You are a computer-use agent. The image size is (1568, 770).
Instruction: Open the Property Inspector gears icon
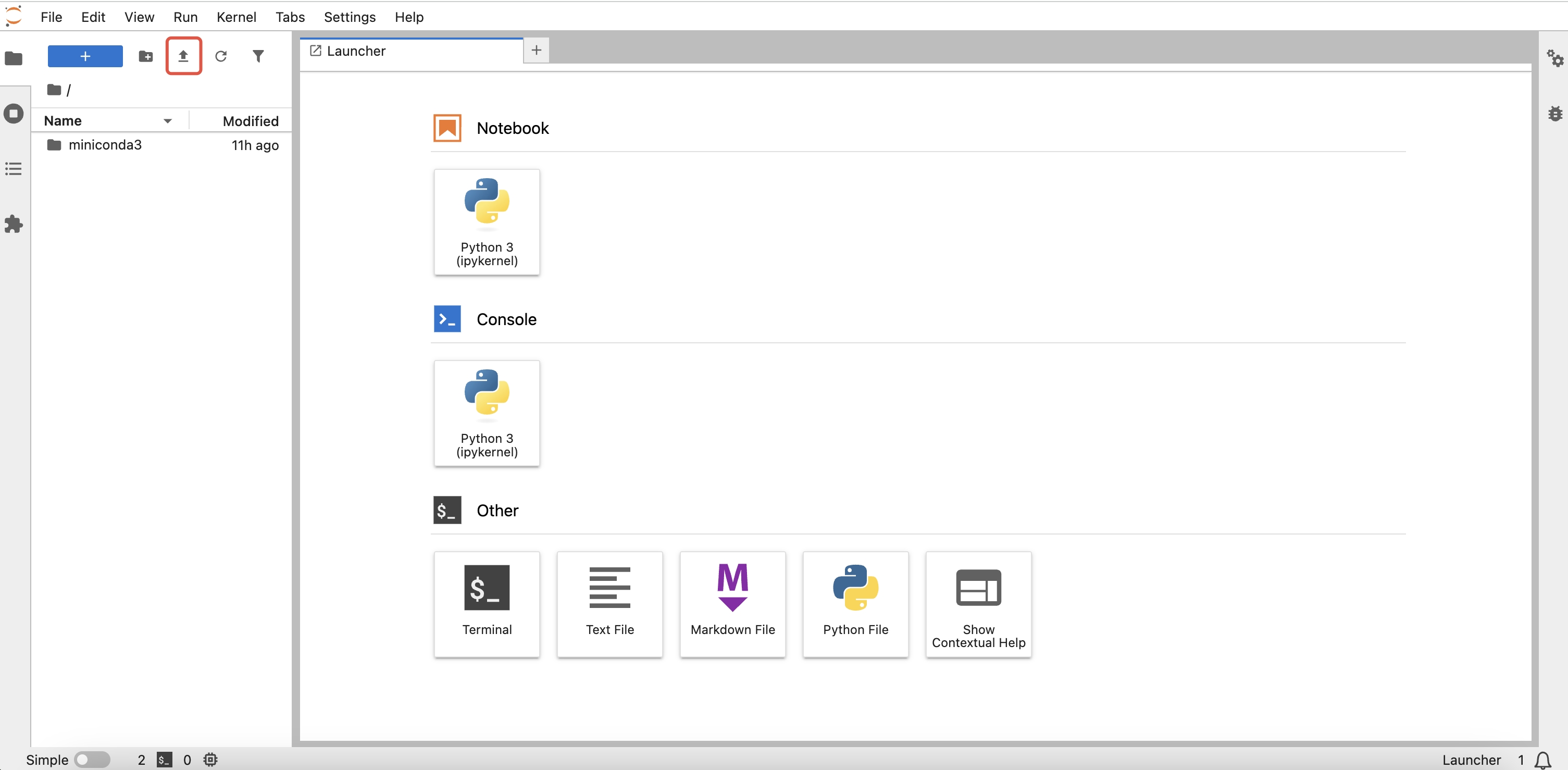1554,58
